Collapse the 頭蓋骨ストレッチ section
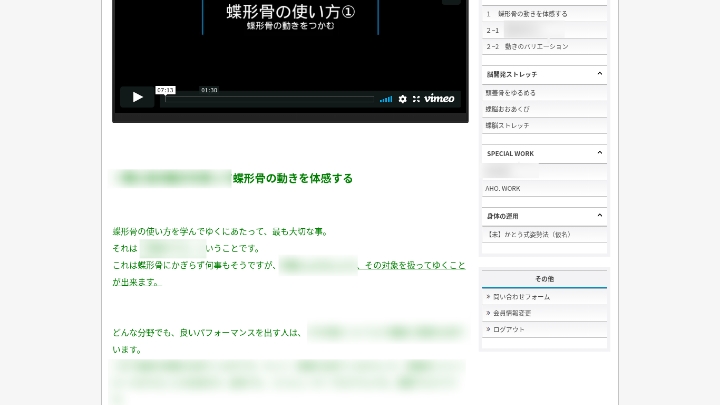This screenshot has width=720, height=405. (x=599, y=74)
